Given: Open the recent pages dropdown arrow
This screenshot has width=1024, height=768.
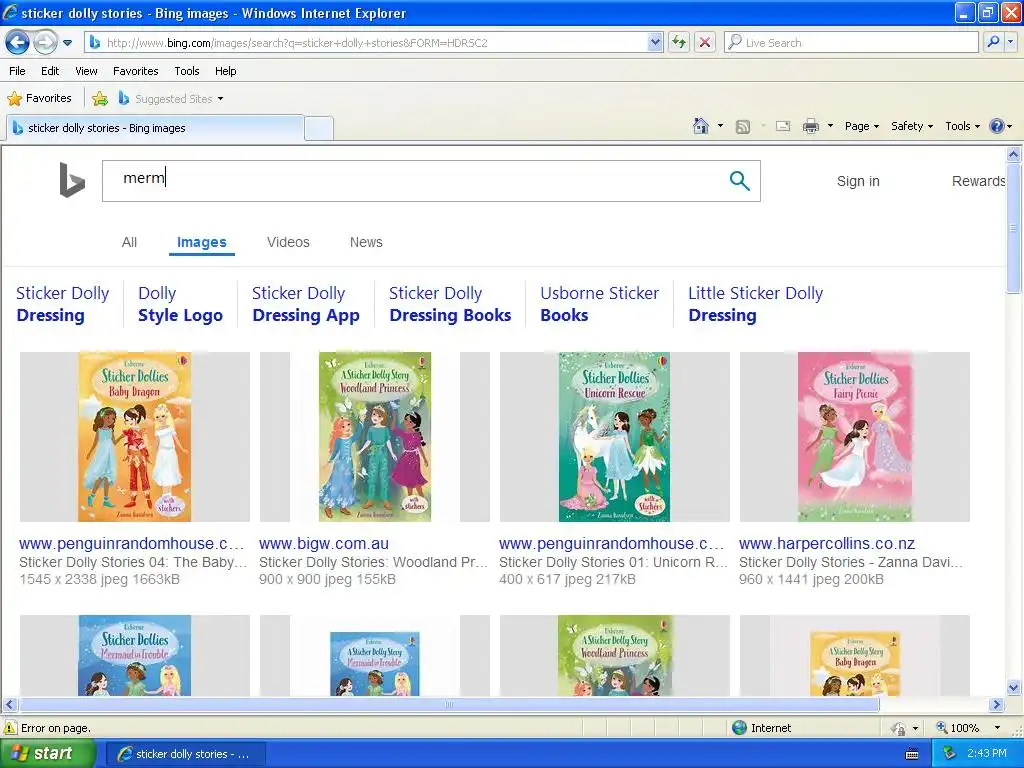Looking at the screenshot, I should [x=67, y=43].
